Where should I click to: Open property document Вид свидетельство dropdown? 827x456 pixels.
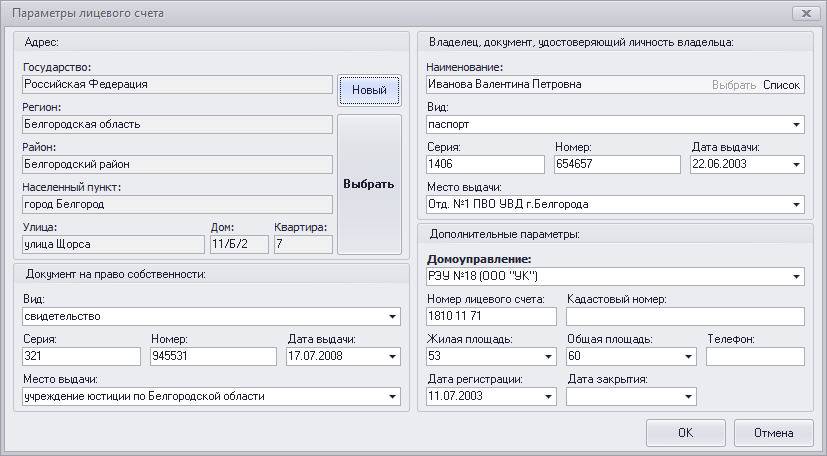[392, 317]
